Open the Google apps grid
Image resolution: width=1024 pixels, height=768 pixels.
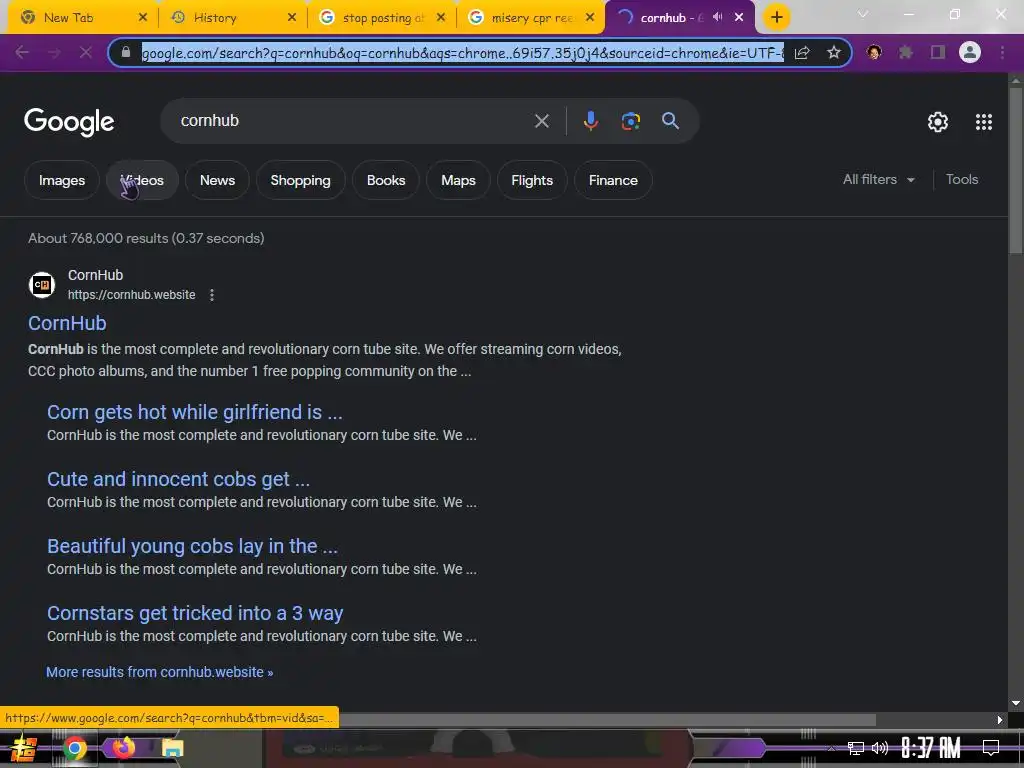point(984,121)
